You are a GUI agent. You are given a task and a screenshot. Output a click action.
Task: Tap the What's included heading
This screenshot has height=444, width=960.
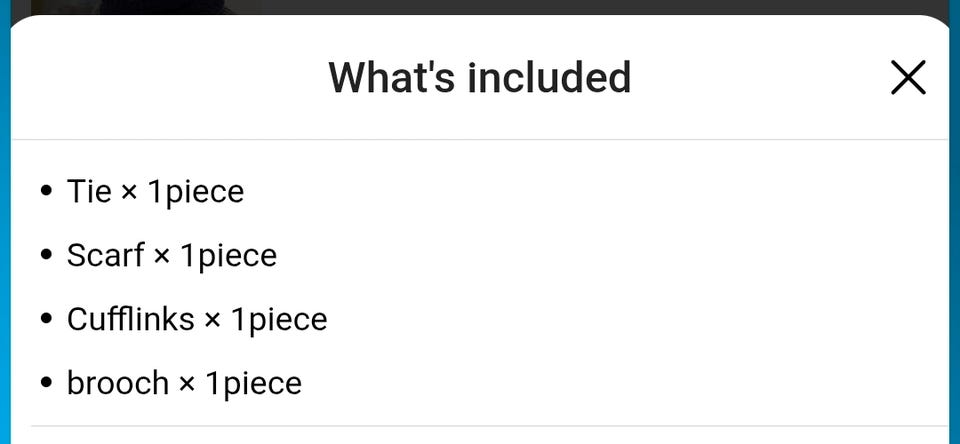pos(479,78)
